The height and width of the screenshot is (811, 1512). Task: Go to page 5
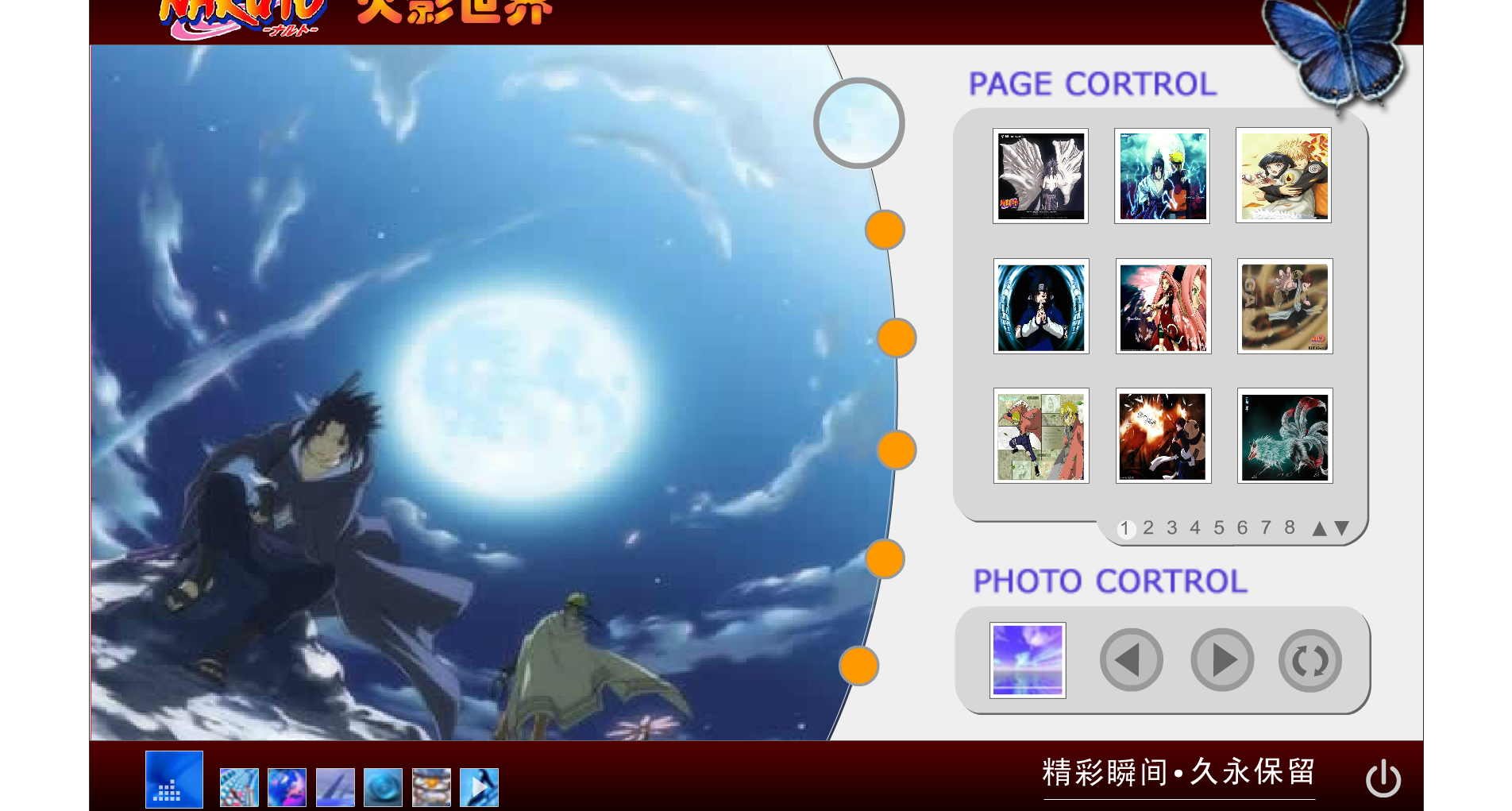pyautogui.click(x=1219, y=527)
